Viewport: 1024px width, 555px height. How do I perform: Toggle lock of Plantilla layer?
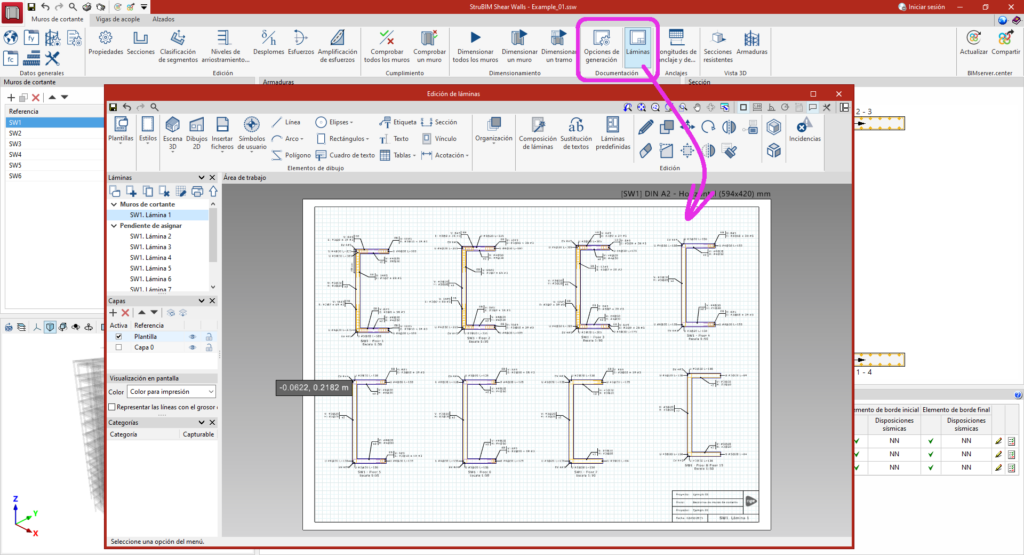[x=209, y=337]
